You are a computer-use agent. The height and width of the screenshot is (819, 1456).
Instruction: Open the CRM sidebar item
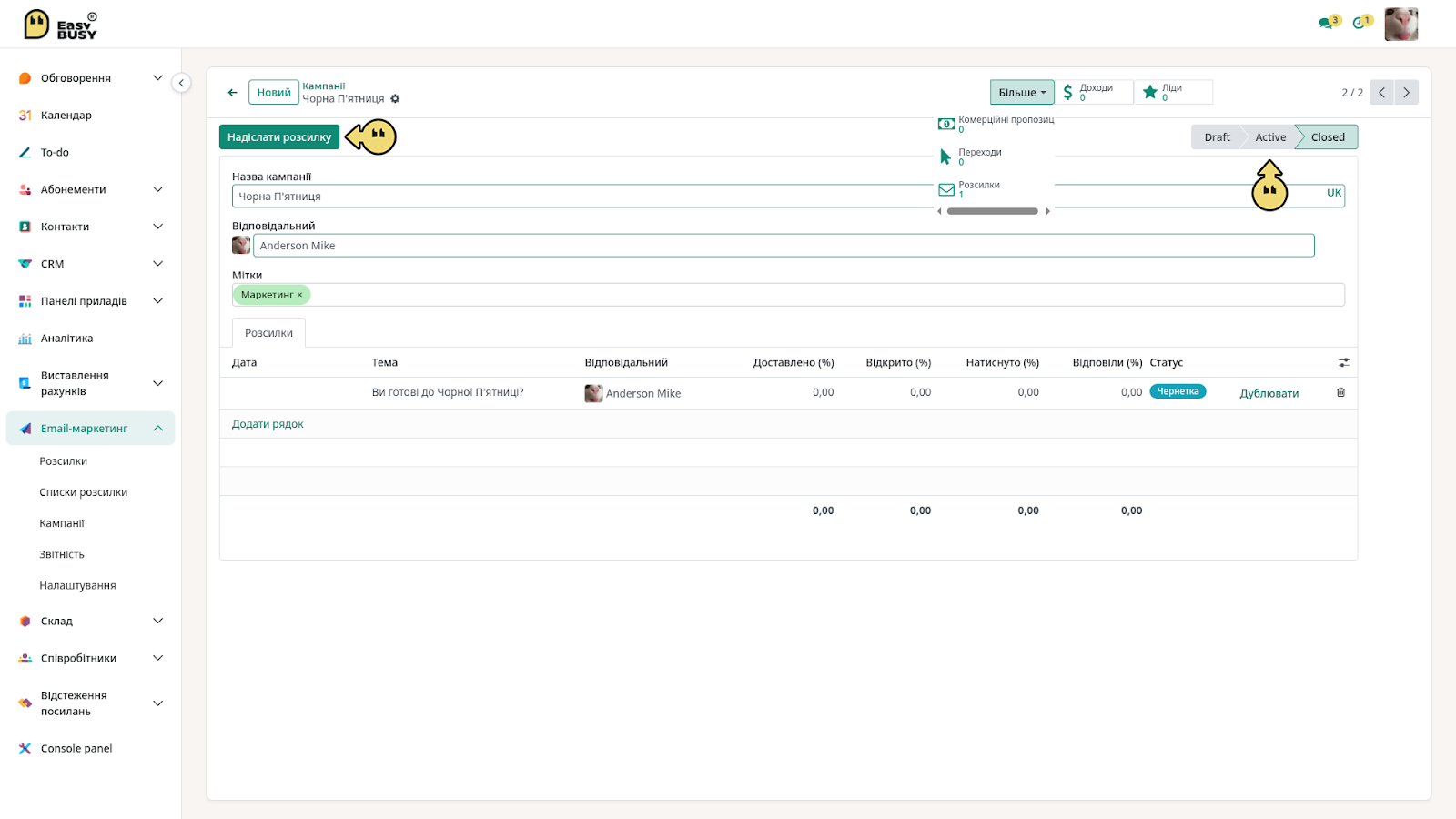52,264
